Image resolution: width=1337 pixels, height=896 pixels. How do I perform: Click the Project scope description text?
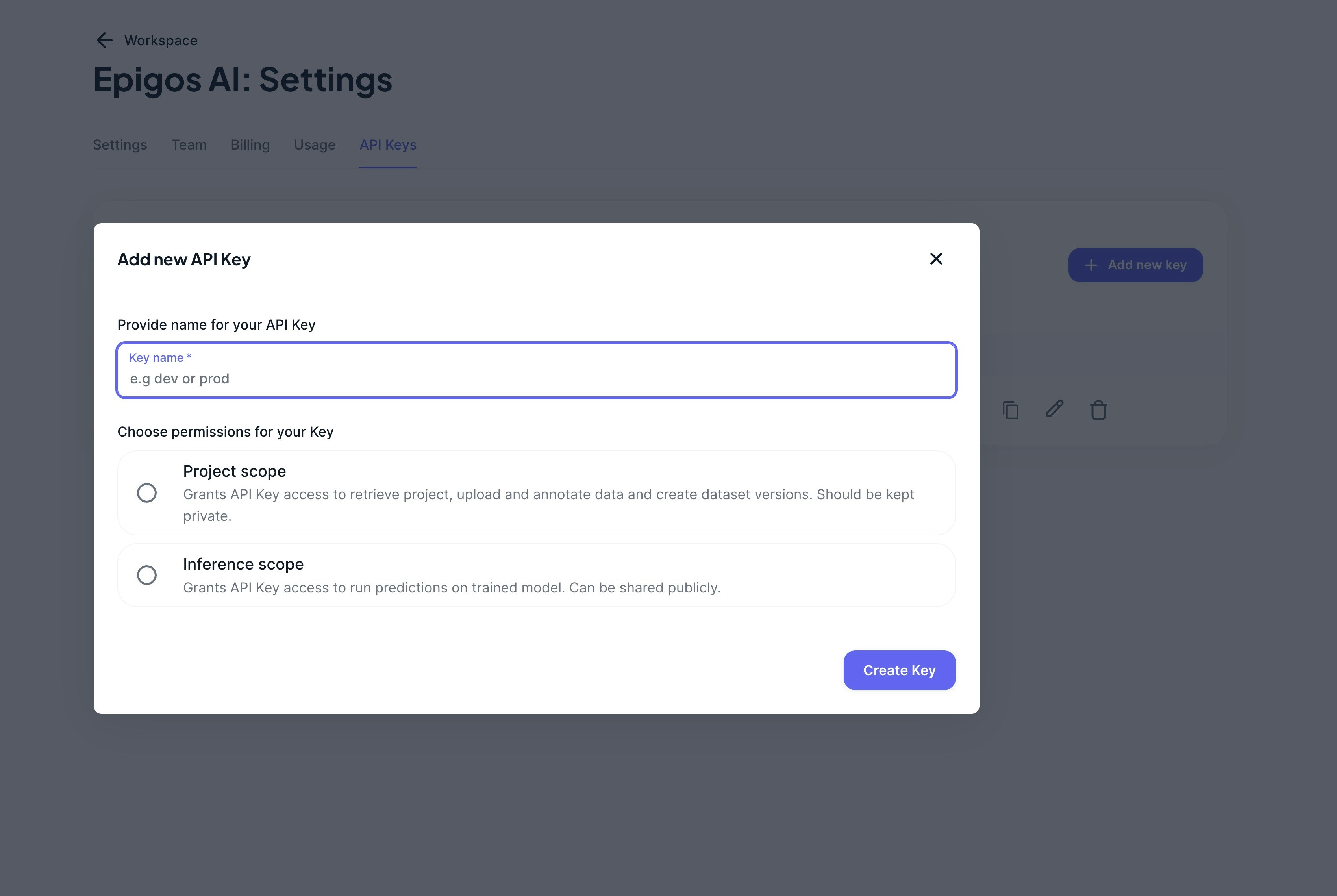point(548,505)
